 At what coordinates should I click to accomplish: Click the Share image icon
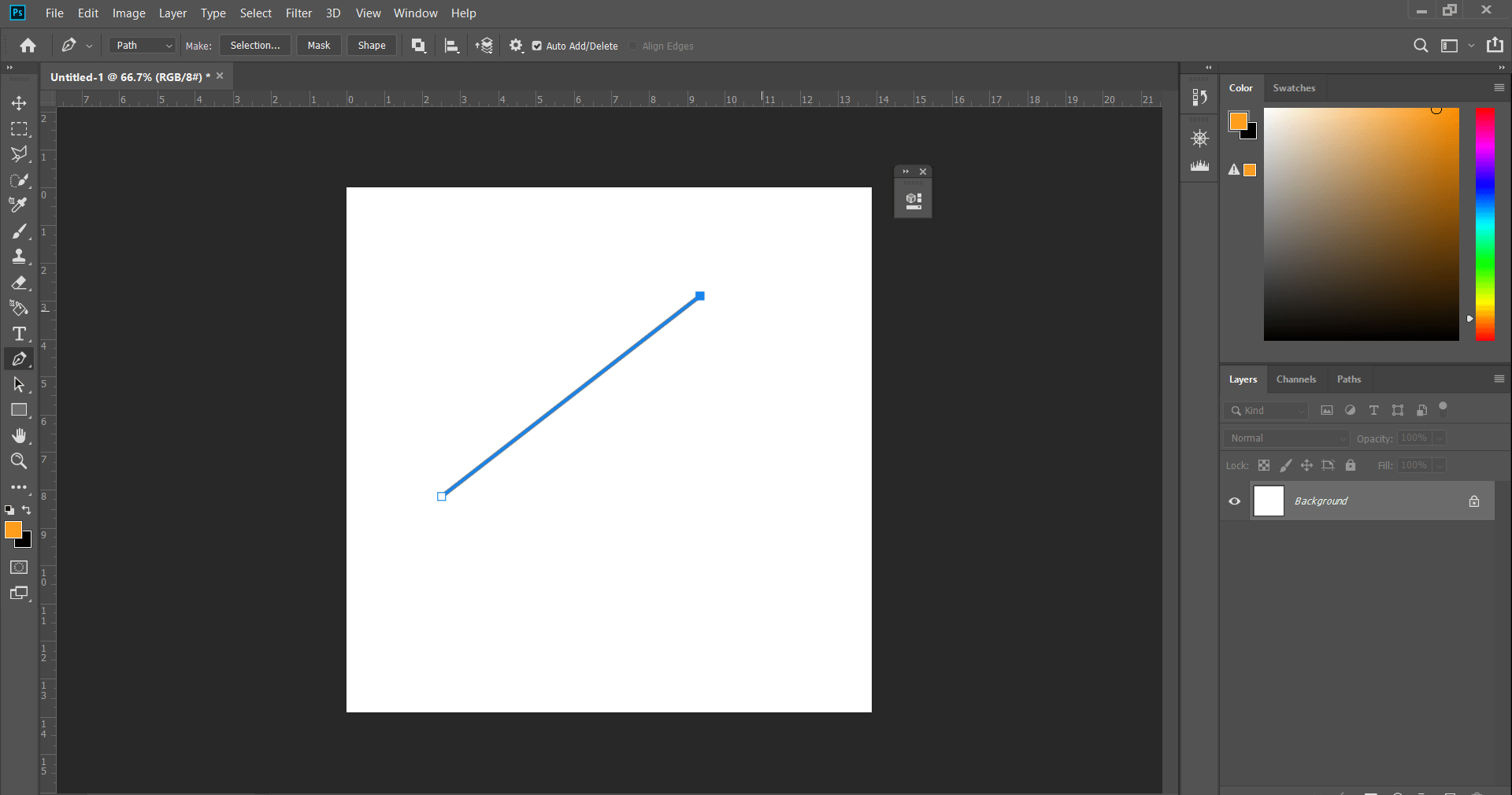1495,45
